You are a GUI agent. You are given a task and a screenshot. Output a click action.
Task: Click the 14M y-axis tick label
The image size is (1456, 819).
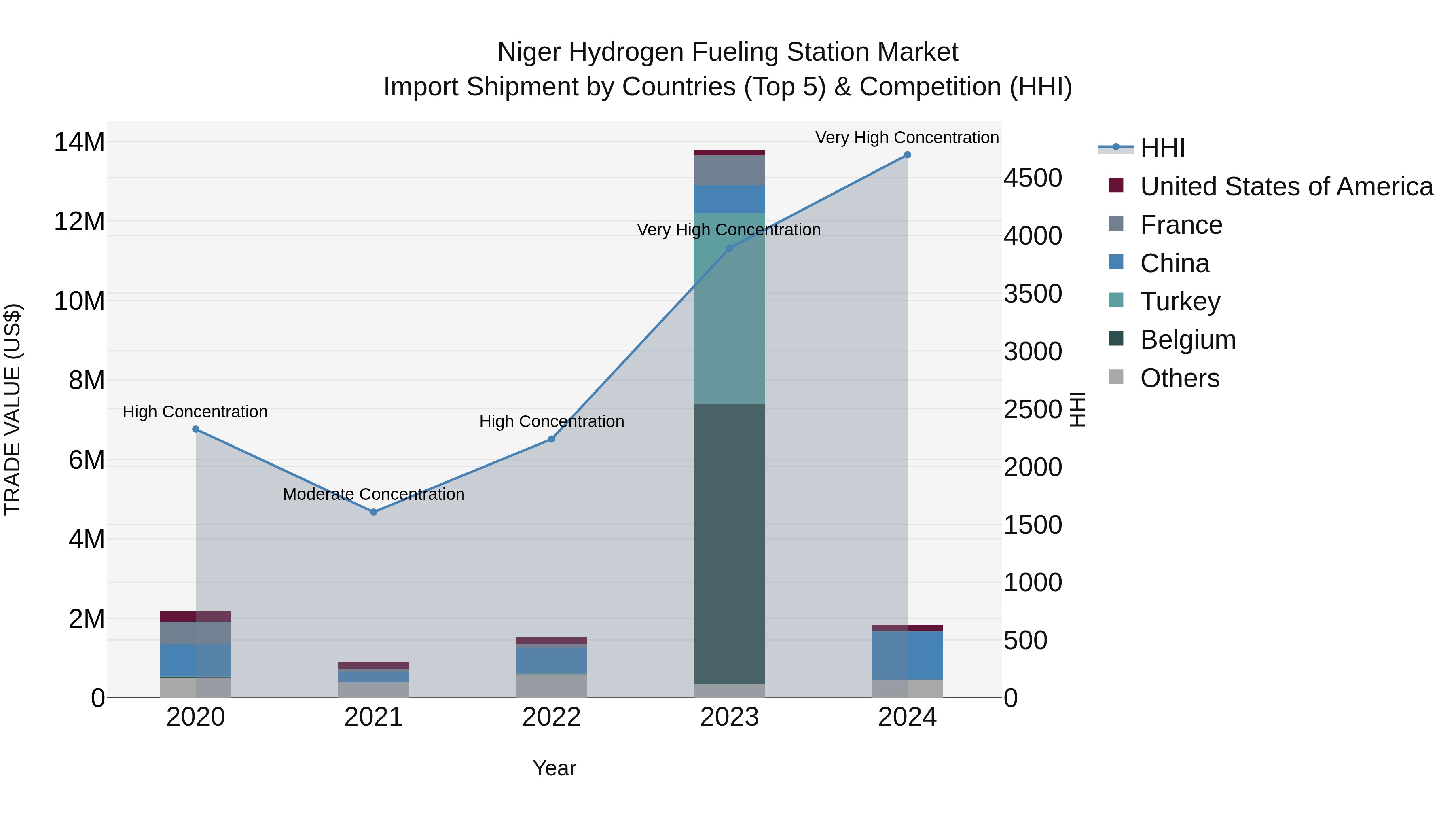point(79,142)
